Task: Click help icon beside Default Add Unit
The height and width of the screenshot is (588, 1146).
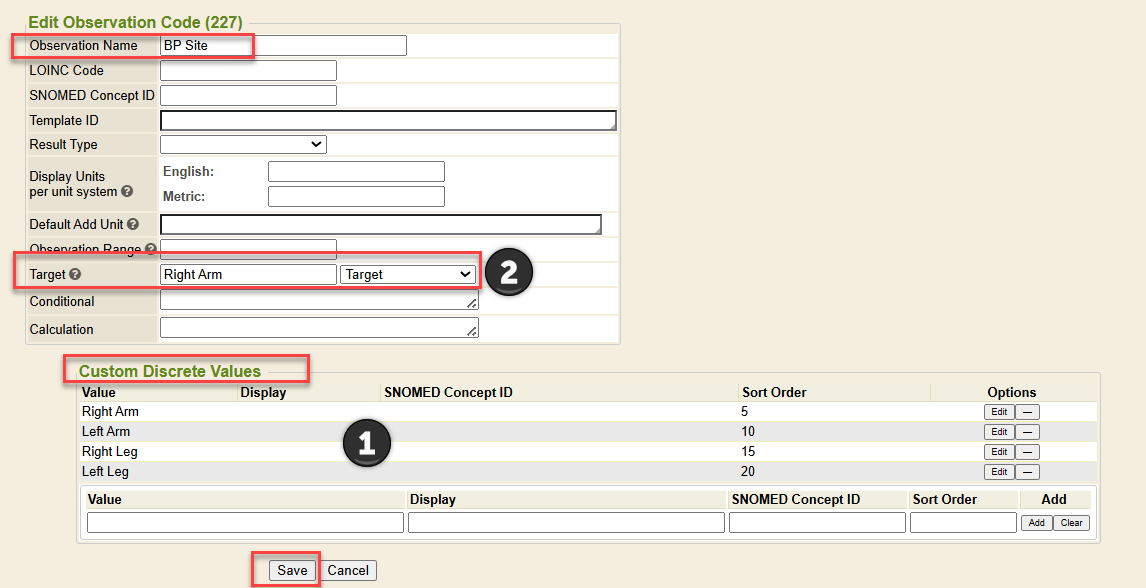Action: tap(133, 225)
